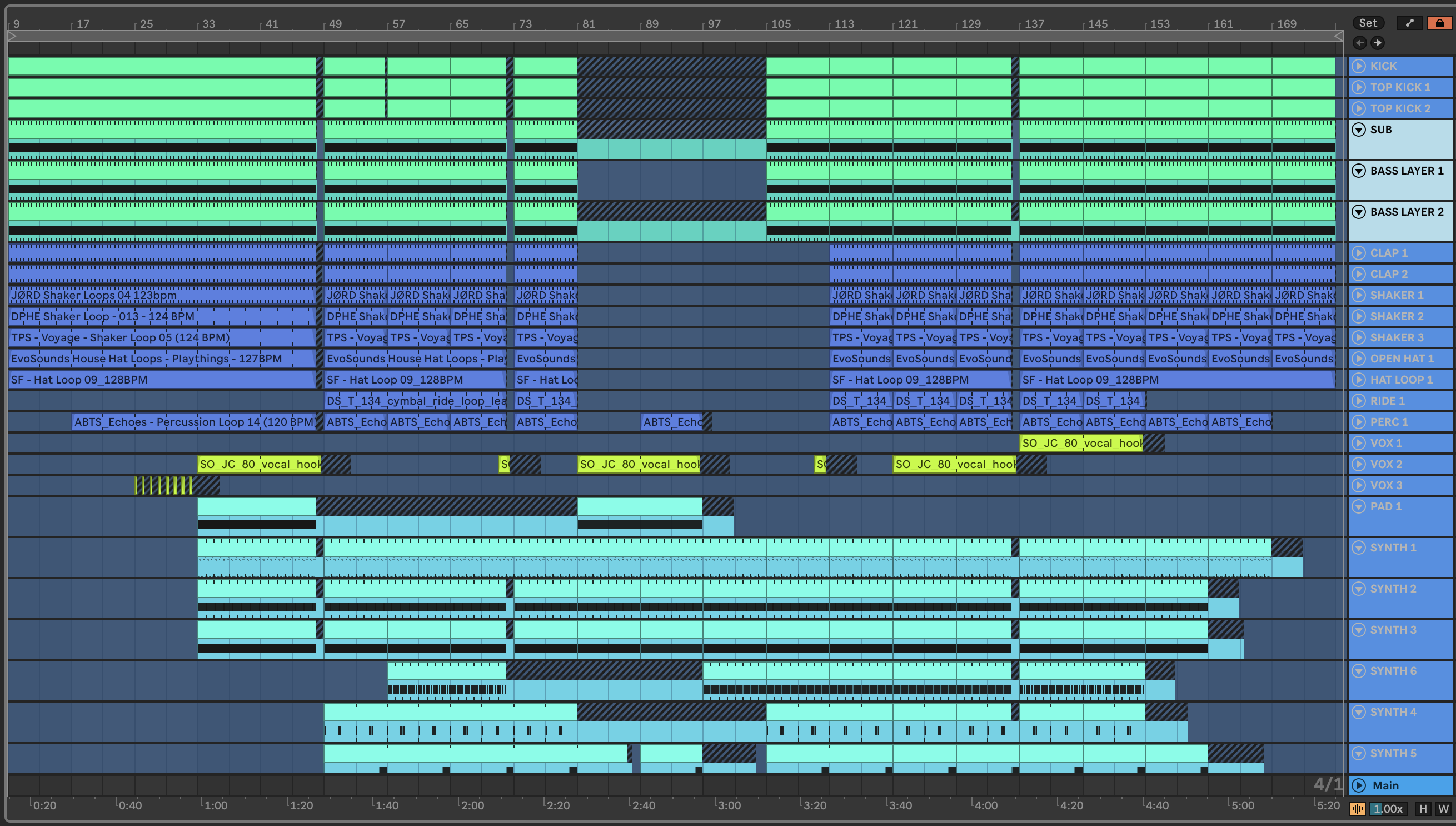This screenshot has width=1456, height=826.
Task: Select the KICK track name
Action: tap(1383, 66)
